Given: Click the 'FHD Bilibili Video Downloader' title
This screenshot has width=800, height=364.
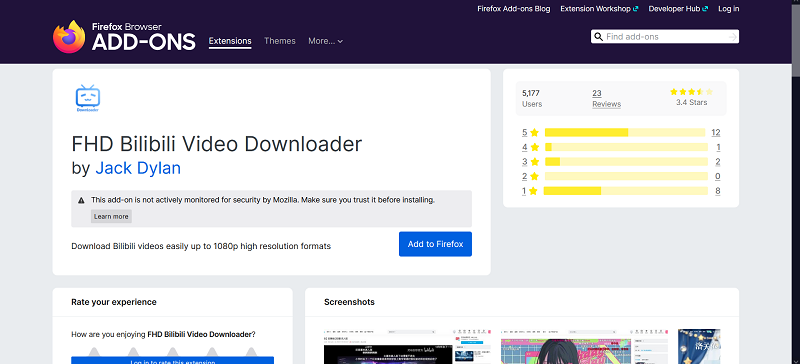Looking at the screenshot, I should click(x=216, y=144).
